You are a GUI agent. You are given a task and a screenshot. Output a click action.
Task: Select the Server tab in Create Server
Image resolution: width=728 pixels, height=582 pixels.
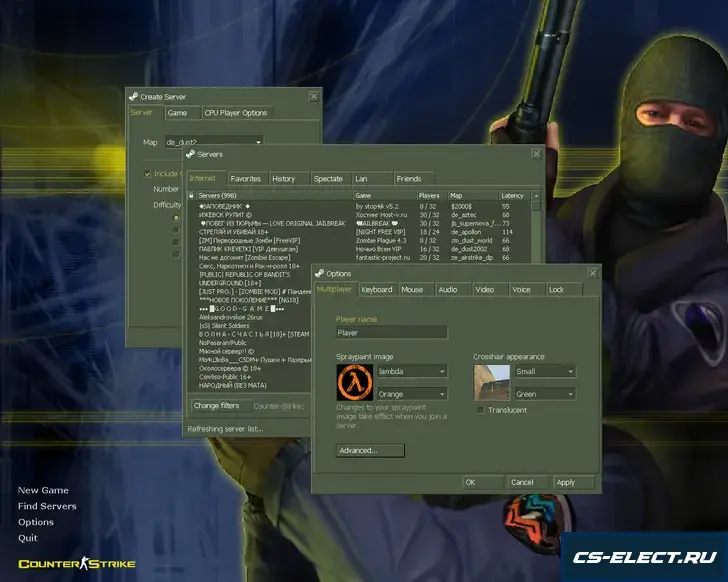point(145,112)
